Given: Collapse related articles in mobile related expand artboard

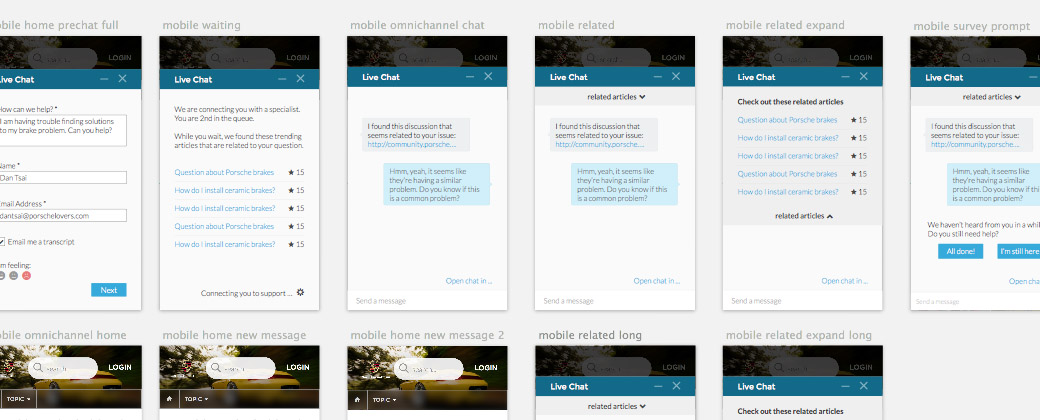Looking at the screenshot, I should (803, 215).
